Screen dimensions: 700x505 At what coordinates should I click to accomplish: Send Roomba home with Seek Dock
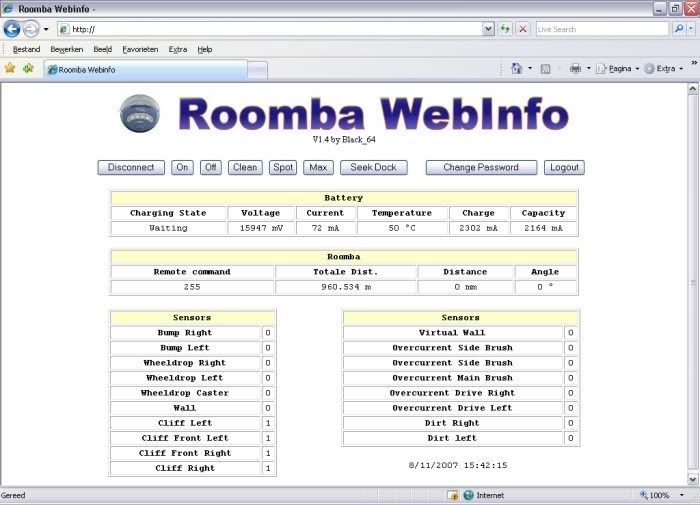click(374, 167)
